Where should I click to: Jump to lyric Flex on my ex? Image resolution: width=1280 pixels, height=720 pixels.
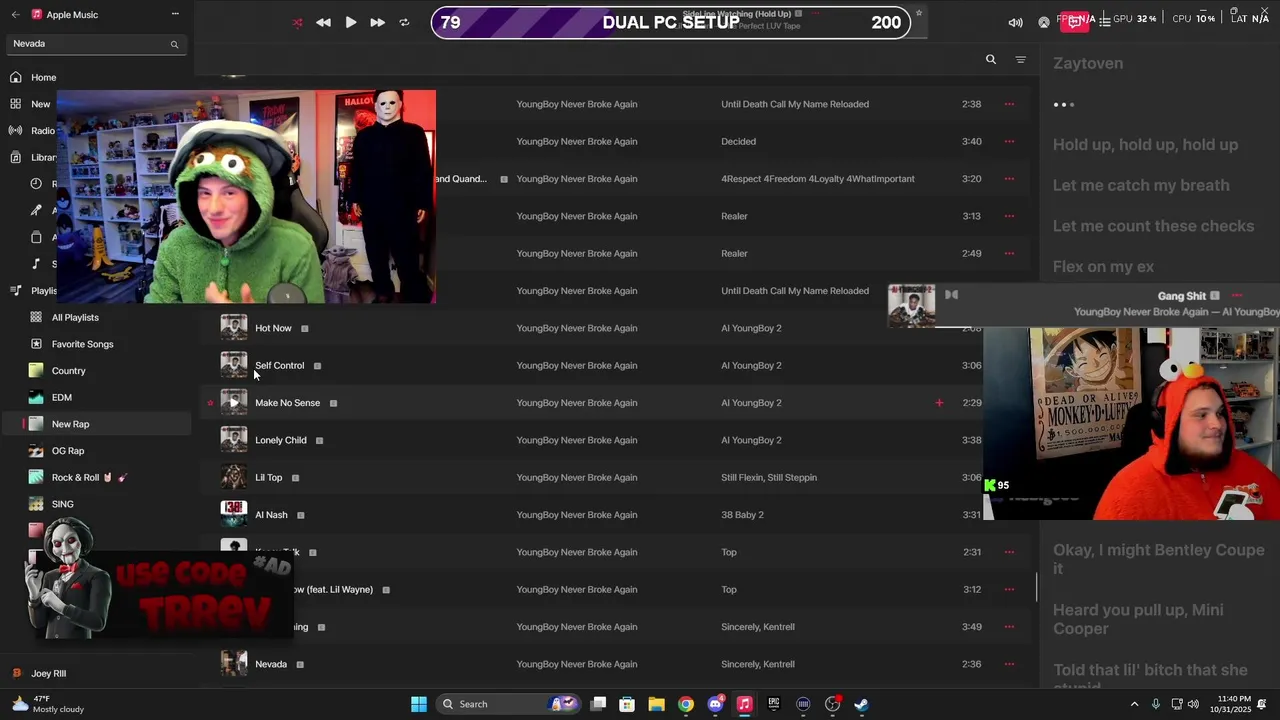coord(1103,266)
